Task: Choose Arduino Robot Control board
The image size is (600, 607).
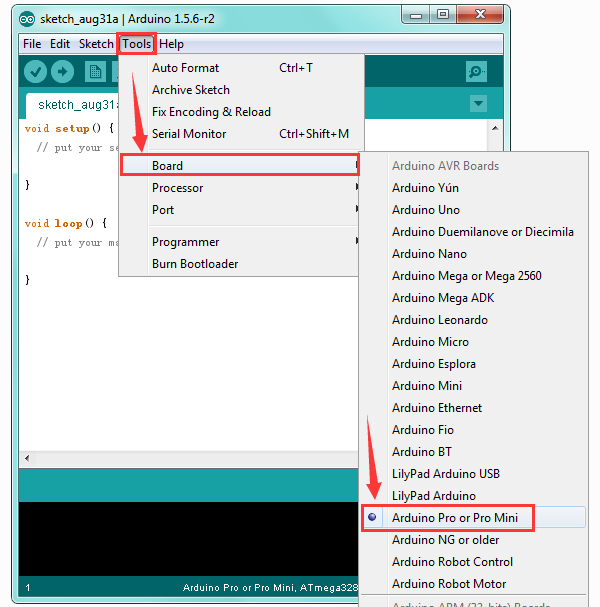Action: tap(473, 562)
